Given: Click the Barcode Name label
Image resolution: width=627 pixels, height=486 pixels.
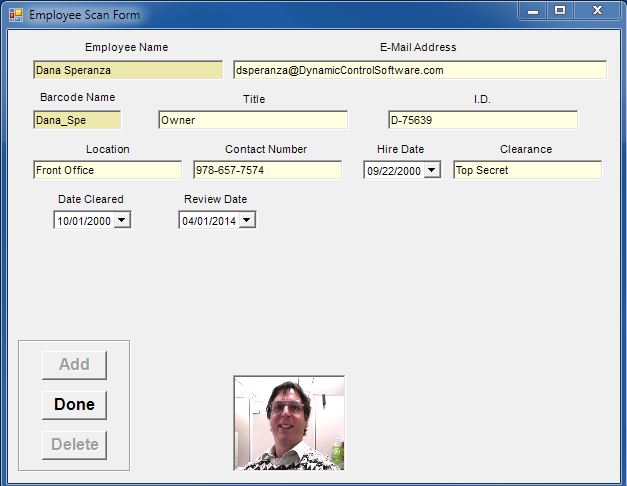Looking at the screenshot, I should click(x=78, y=97).
